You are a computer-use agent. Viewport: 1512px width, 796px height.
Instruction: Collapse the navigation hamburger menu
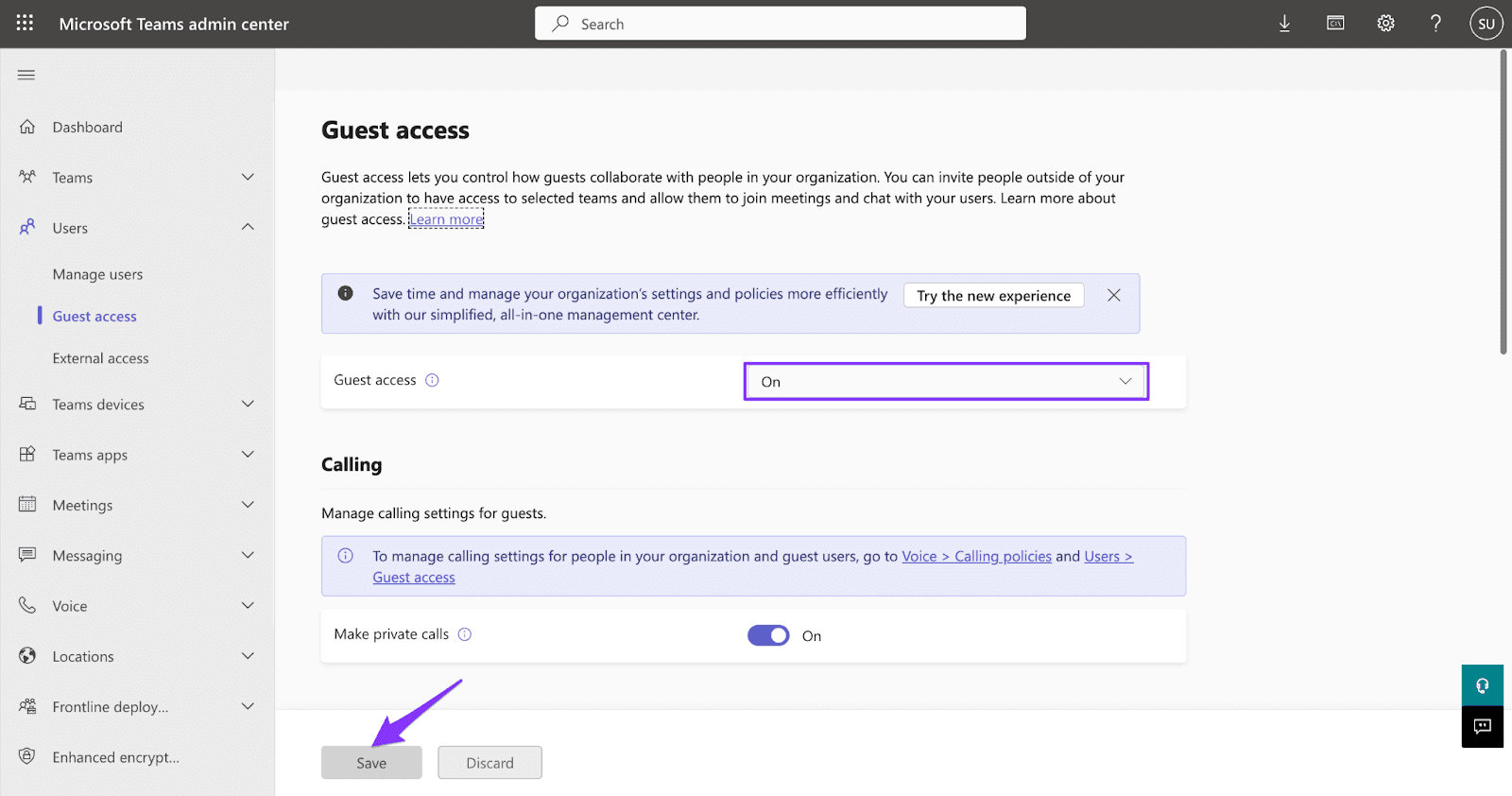pyautogui.click(x=26, y=75)
